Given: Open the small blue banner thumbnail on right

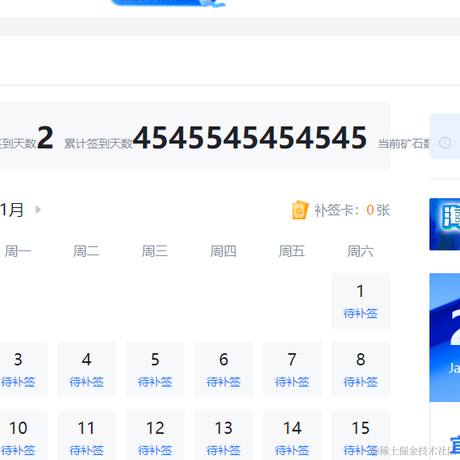Looking at the screenshot, I should [445, 224].
